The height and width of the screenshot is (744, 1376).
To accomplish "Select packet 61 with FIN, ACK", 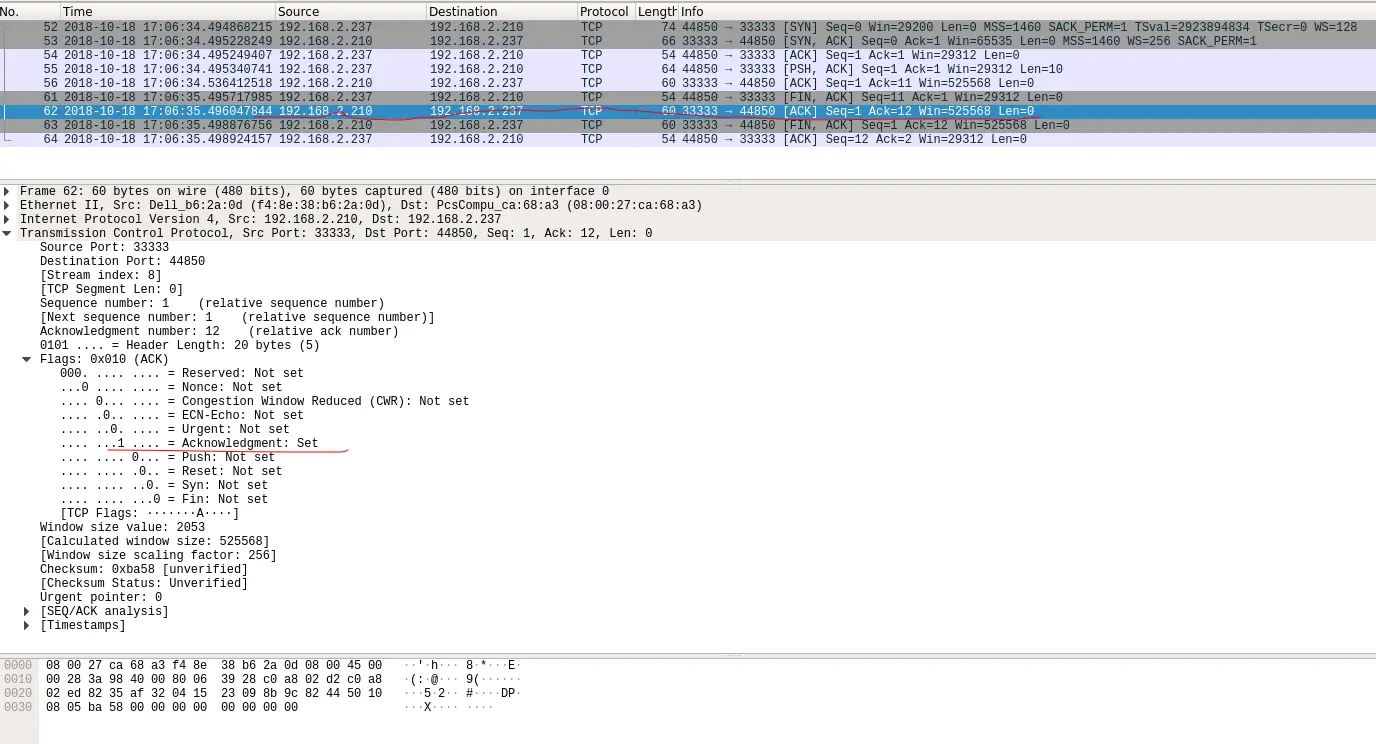I will tap(688, 97).
